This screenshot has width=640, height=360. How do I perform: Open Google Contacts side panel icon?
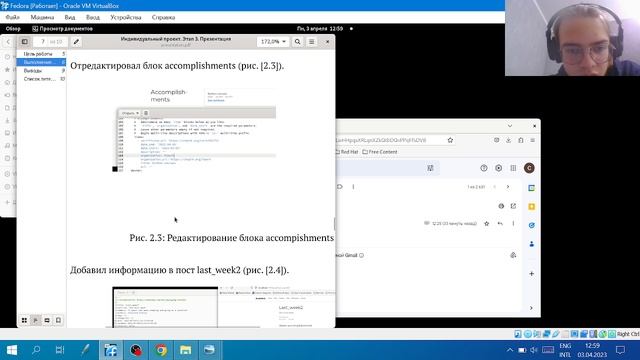click(531, 244)
